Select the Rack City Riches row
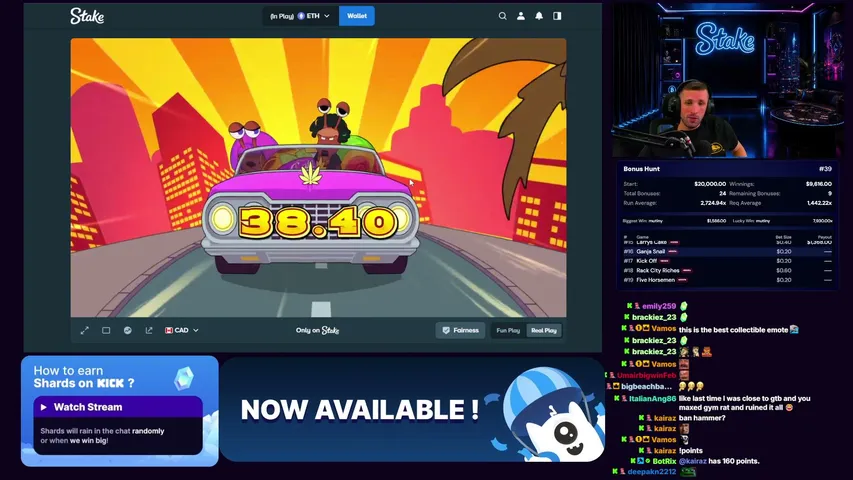Viewport: 853px width, 480px height. (x=727, y=270)
